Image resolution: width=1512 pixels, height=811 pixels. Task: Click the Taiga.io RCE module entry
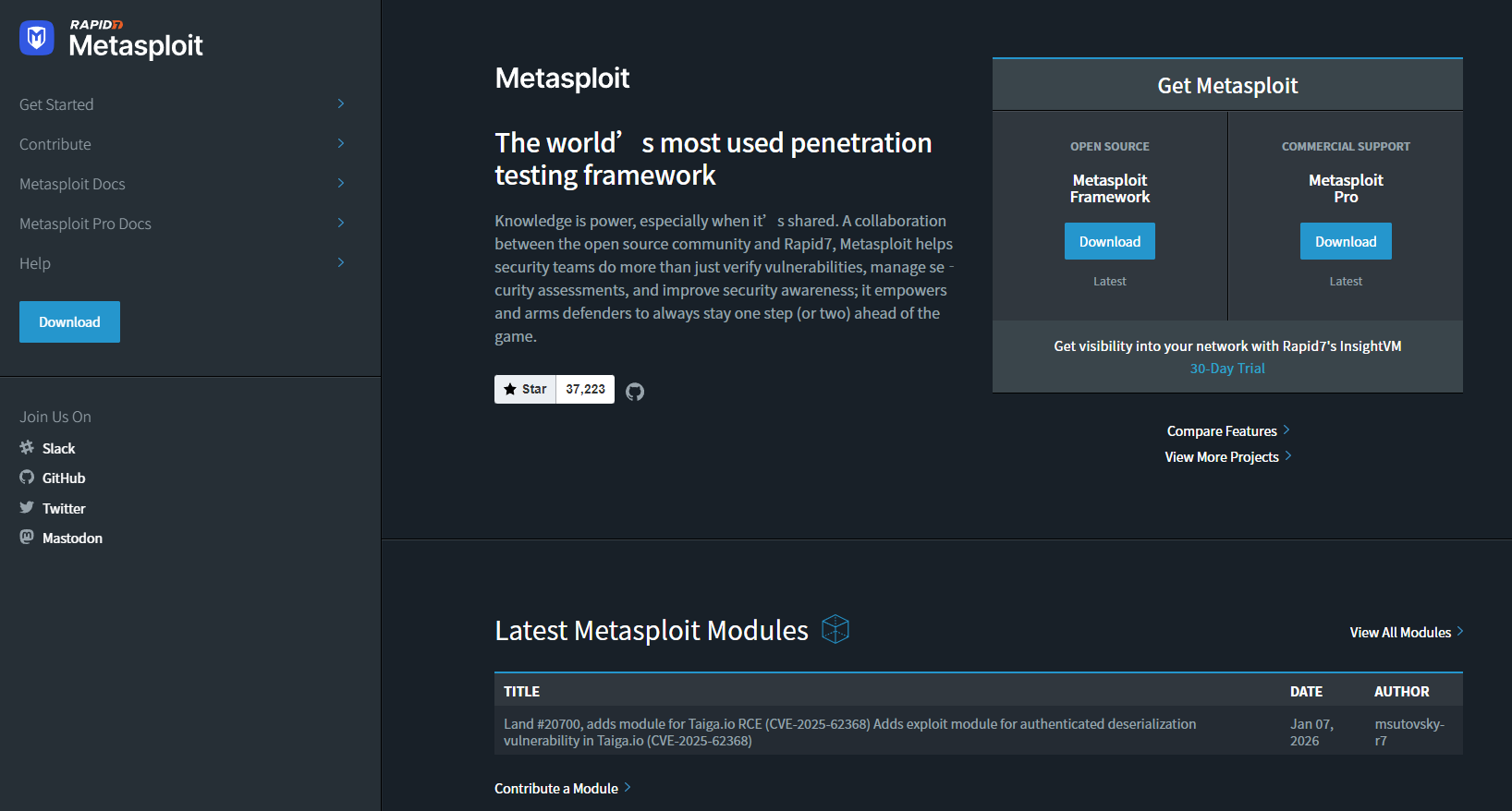(849, 732)
